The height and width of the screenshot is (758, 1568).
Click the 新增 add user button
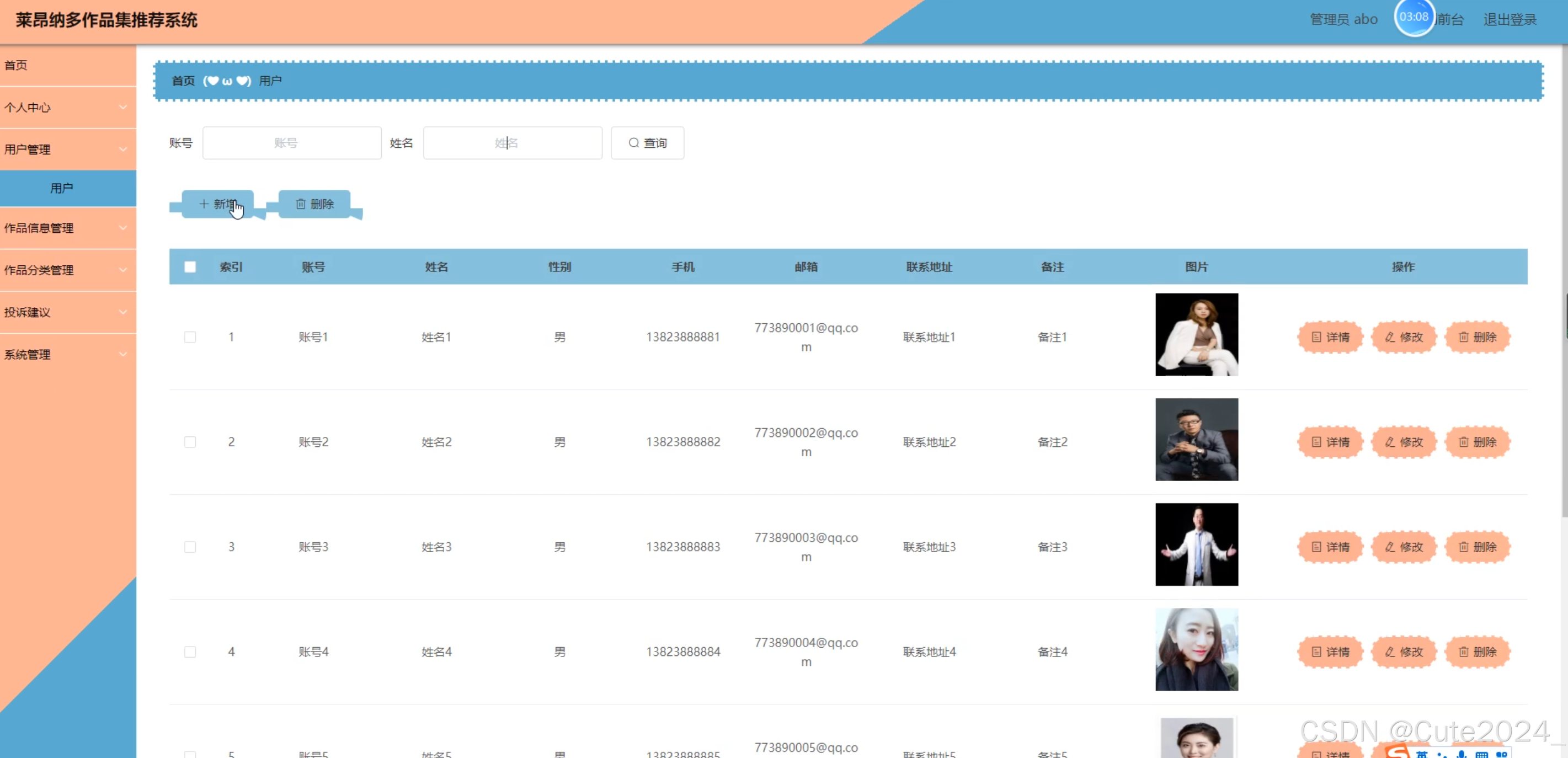coord(217,204)
